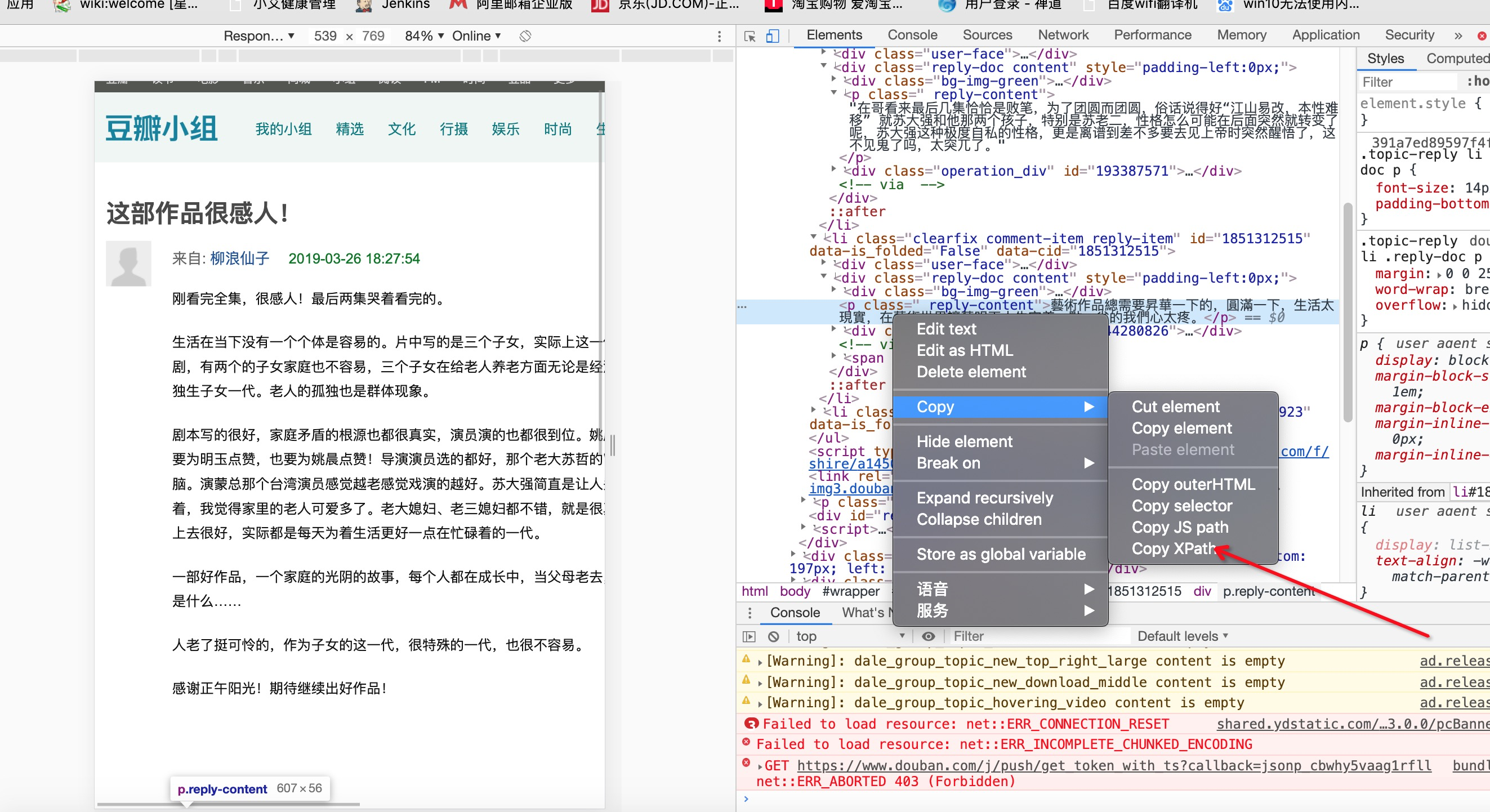
Task: Click the Jenkins bookmark icon
Action: pyautogui.click(x=363, y=5)
